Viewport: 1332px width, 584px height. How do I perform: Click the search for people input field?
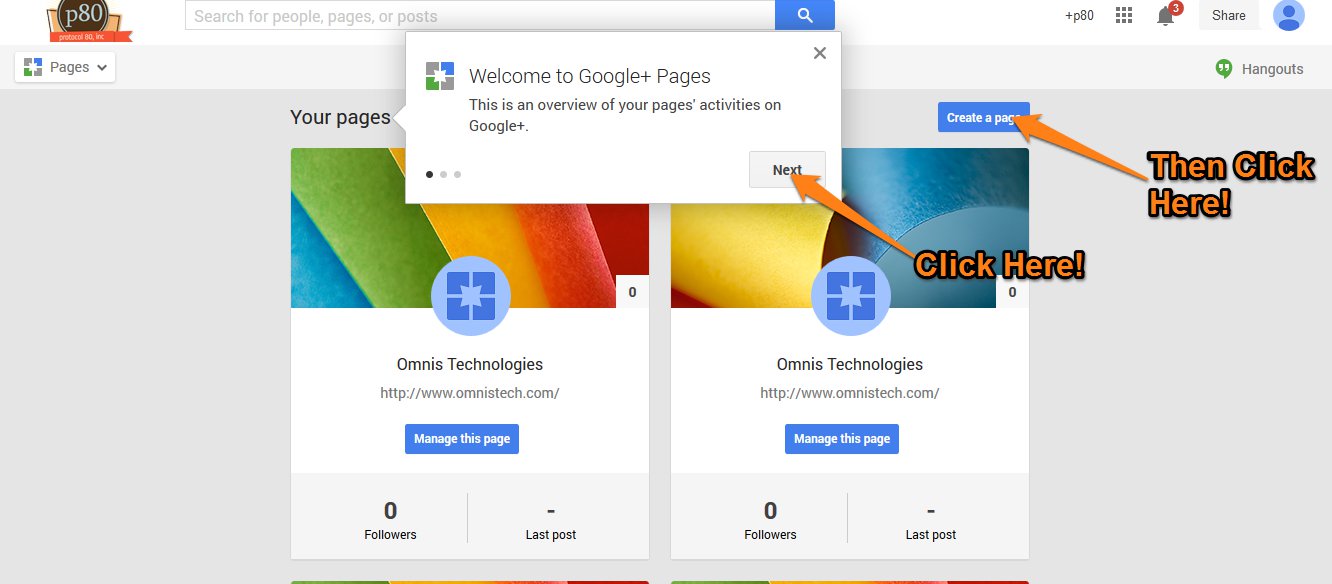tap(480, 15)
